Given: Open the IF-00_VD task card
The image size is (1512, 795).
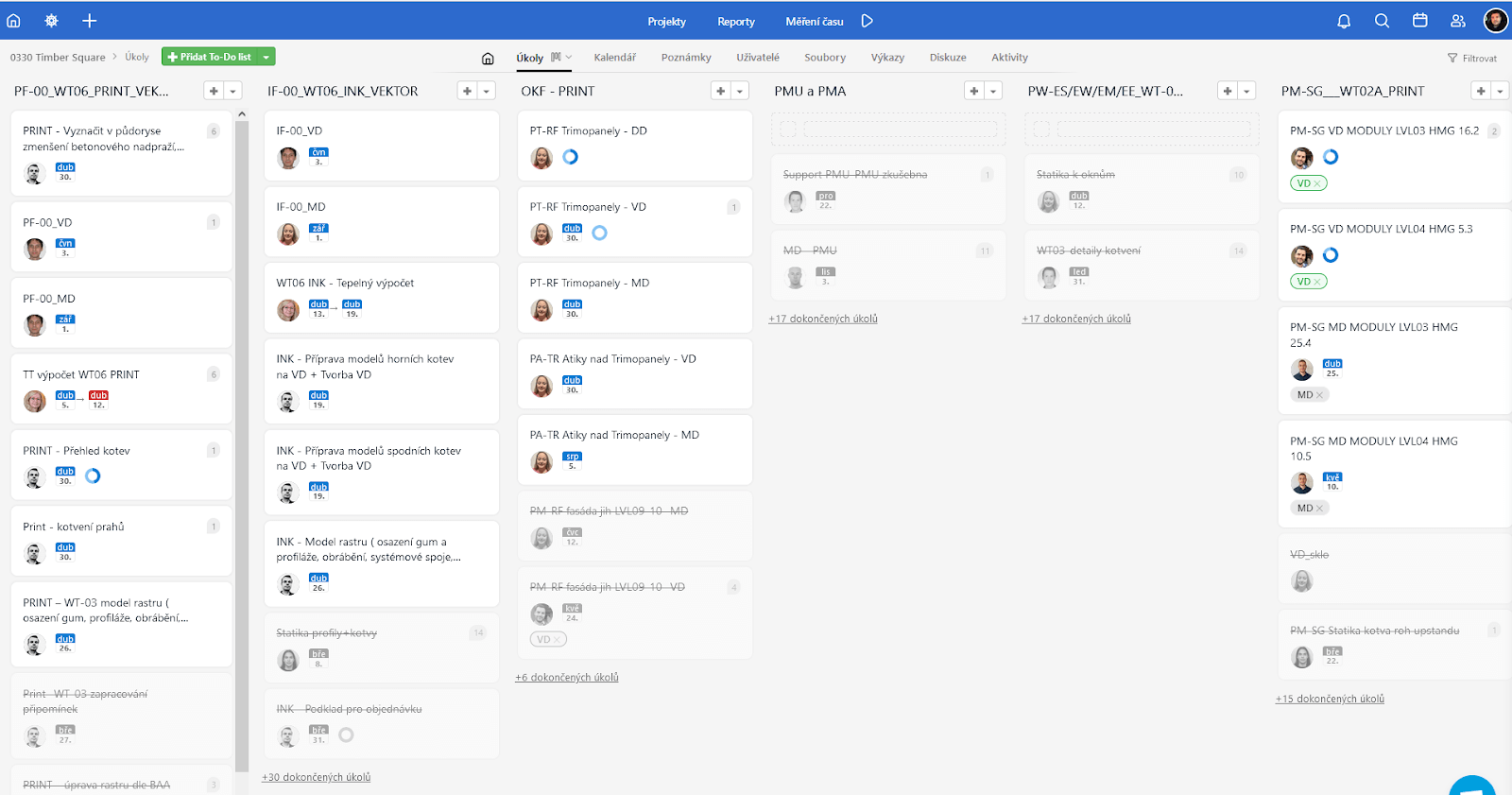Looking at the screenshot, I should coord(382,146).
